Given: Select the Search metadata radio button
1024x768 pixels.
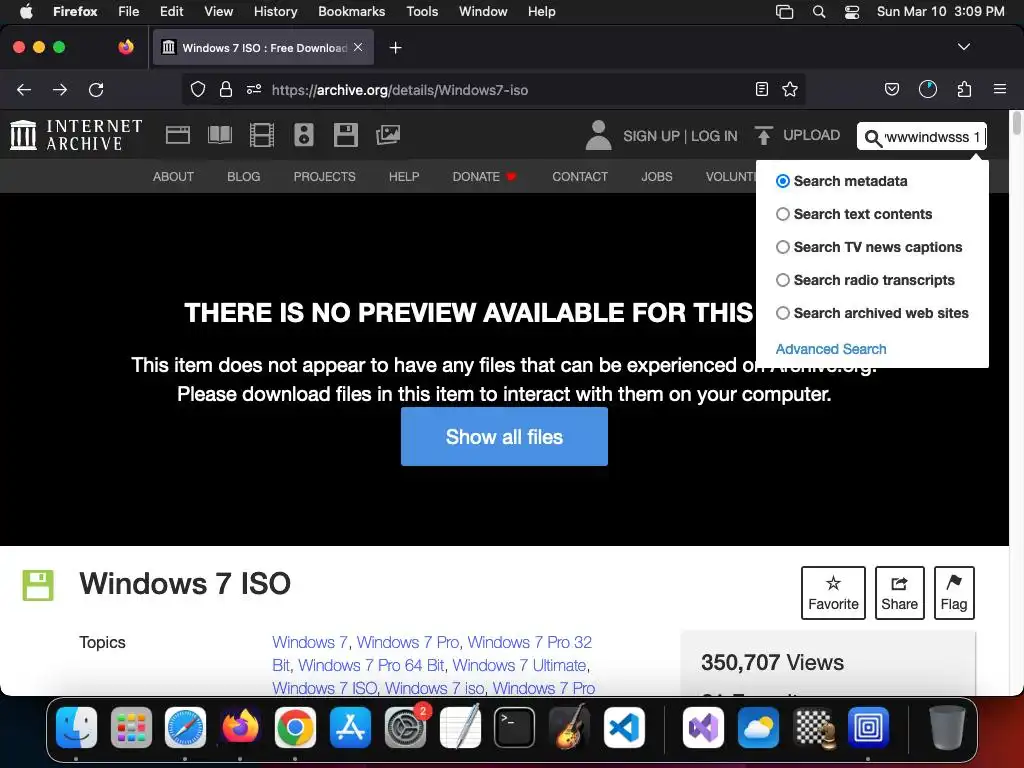Looking at the screenshot, I should tap(782, 181).
